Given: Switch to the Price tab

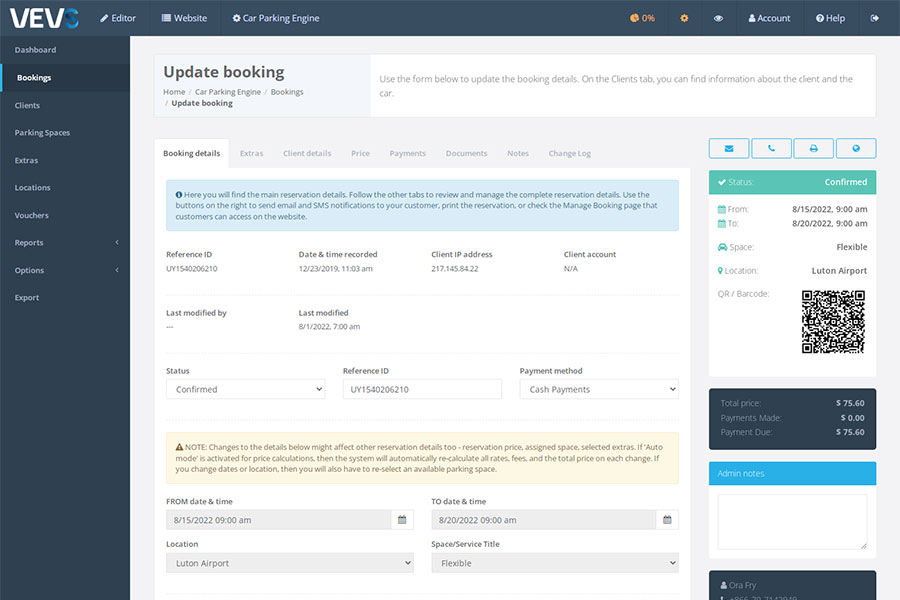Looking at the screenshot, I should click(360, 153).
